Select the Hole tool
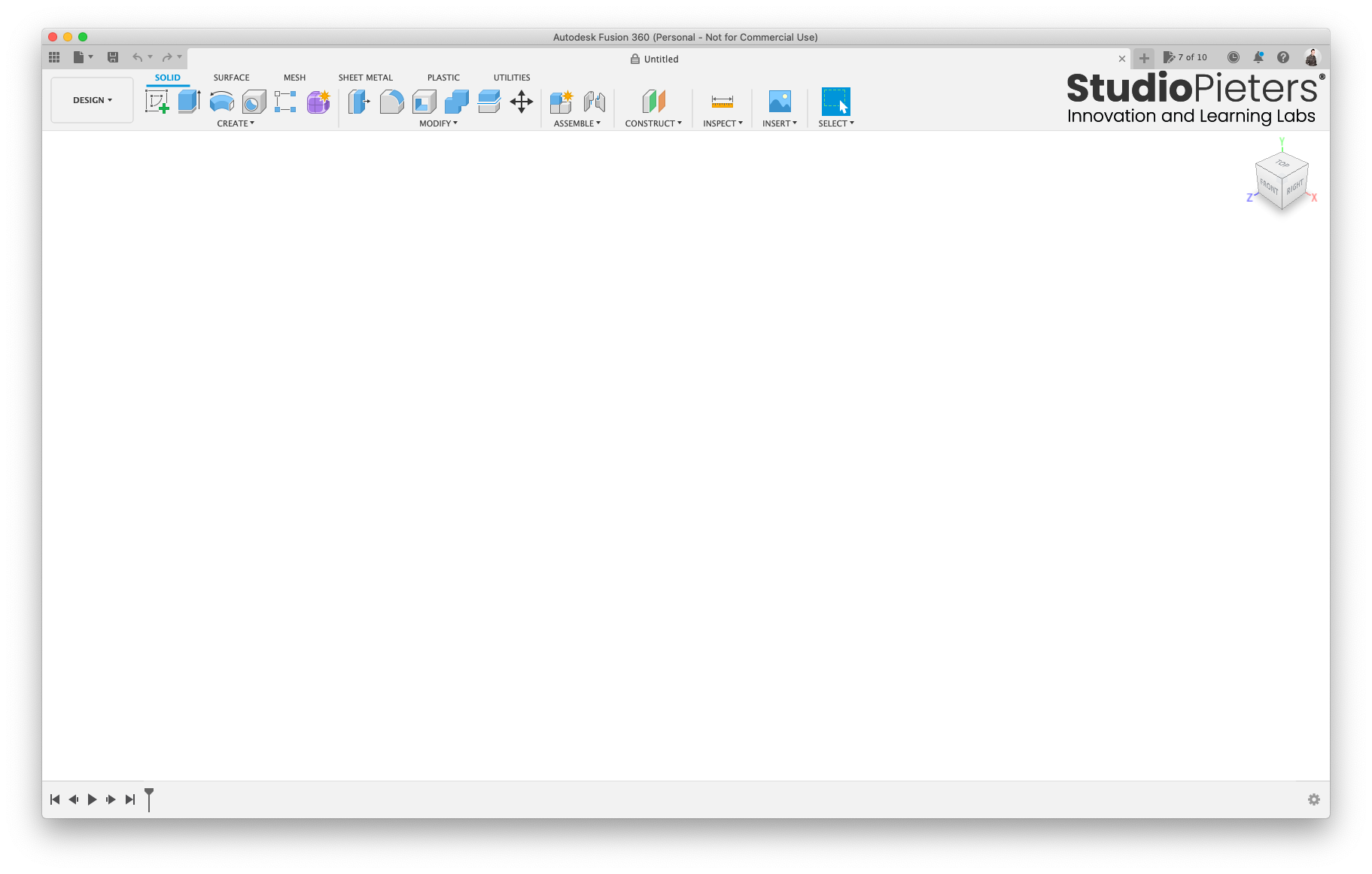1372x874 pixels. (254, 102)
